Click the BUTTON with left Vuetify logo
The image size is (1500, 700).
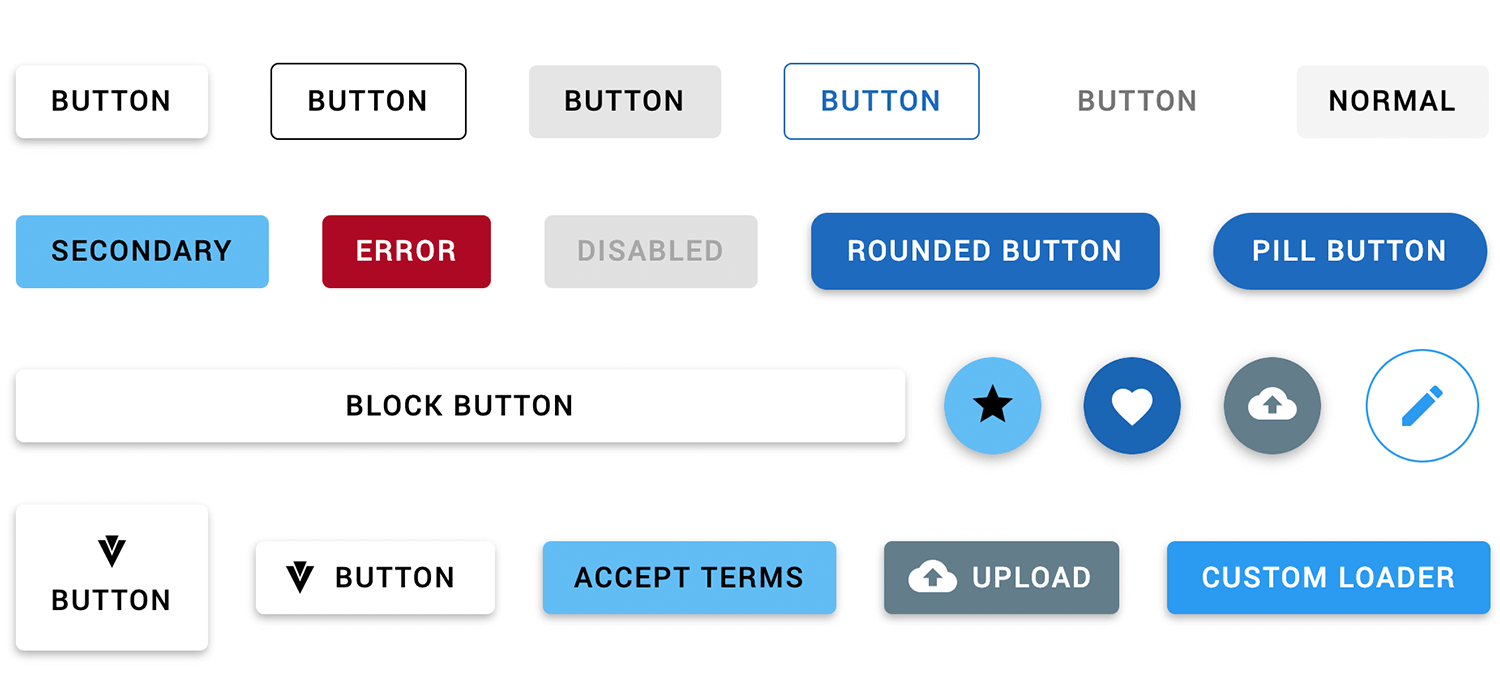(375, 577)
